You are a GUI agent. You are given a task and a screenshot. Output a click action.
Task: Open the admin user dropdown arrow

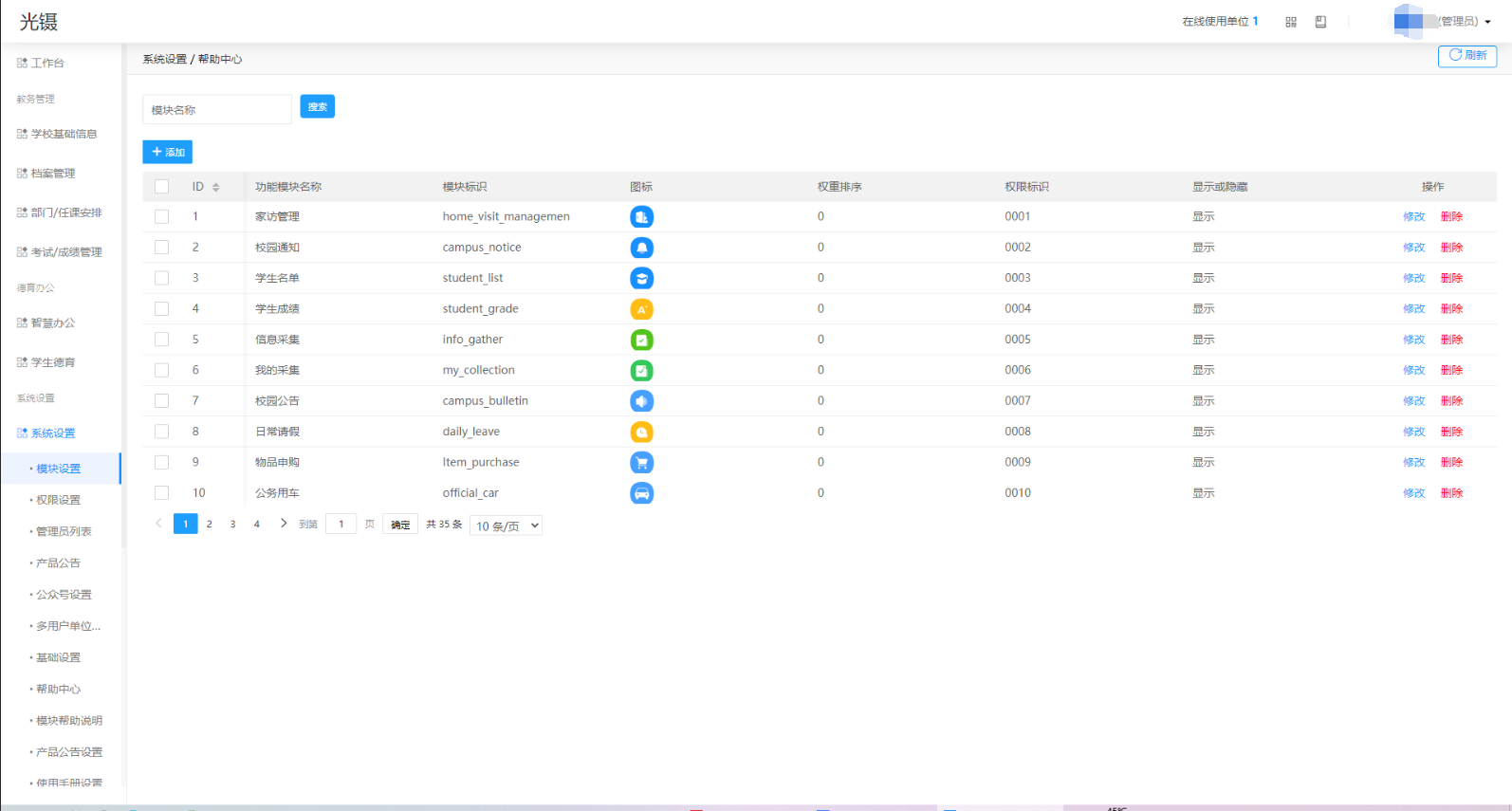[1487, 22]
